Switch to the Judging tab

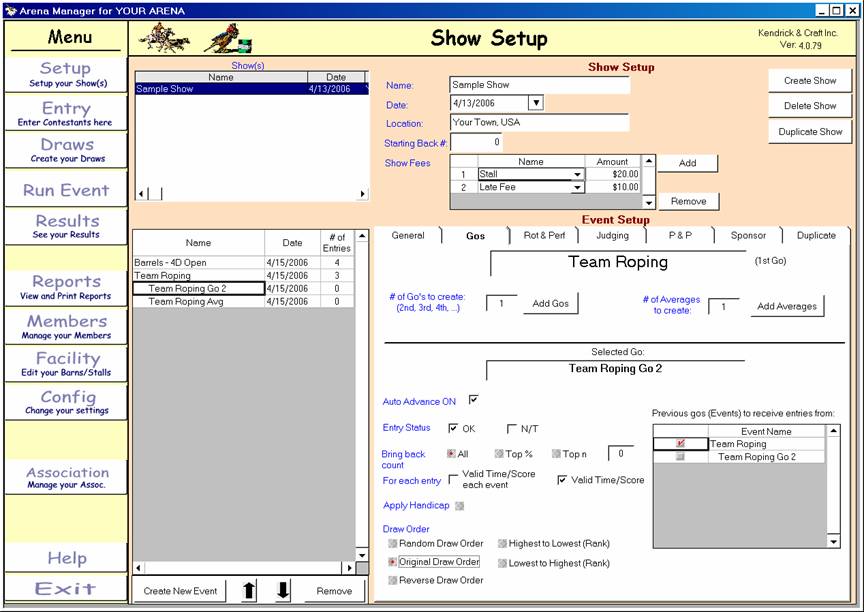612,236
